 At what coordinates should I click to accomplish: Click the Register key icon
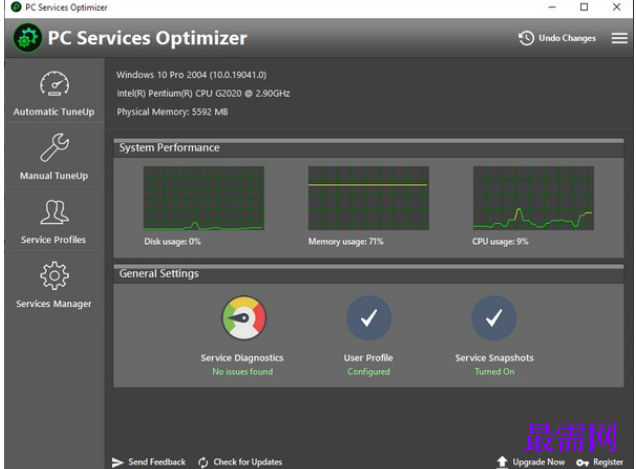click(x=582, y=463)
